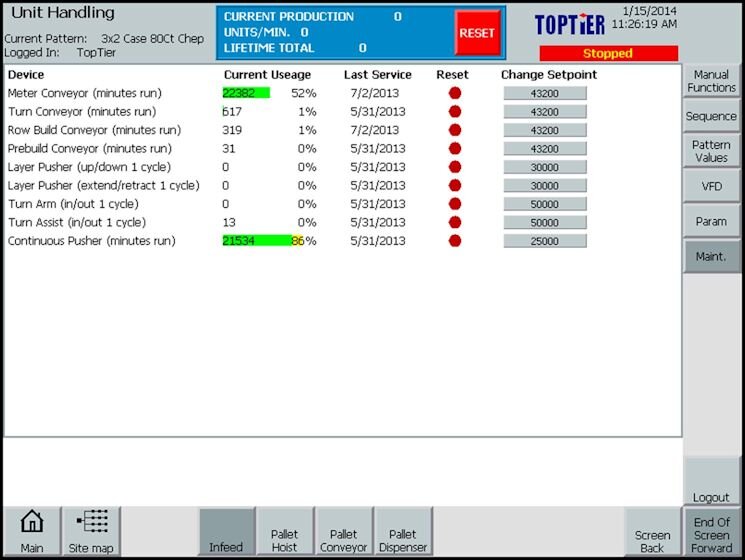Reset the Turn Conveyor usage counter
The height and width of the screenshot is (560, 745).
(x=456, y=112)
